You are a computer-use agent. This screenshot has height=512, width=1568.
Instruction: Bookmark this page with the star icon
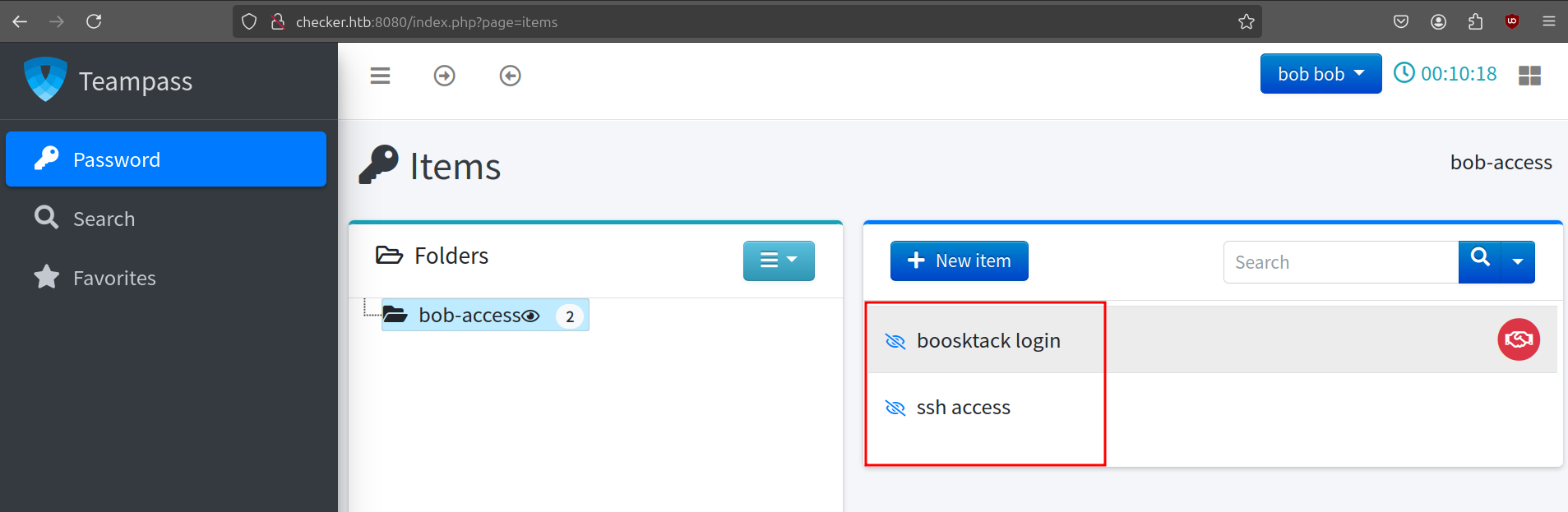point(1247,21)
